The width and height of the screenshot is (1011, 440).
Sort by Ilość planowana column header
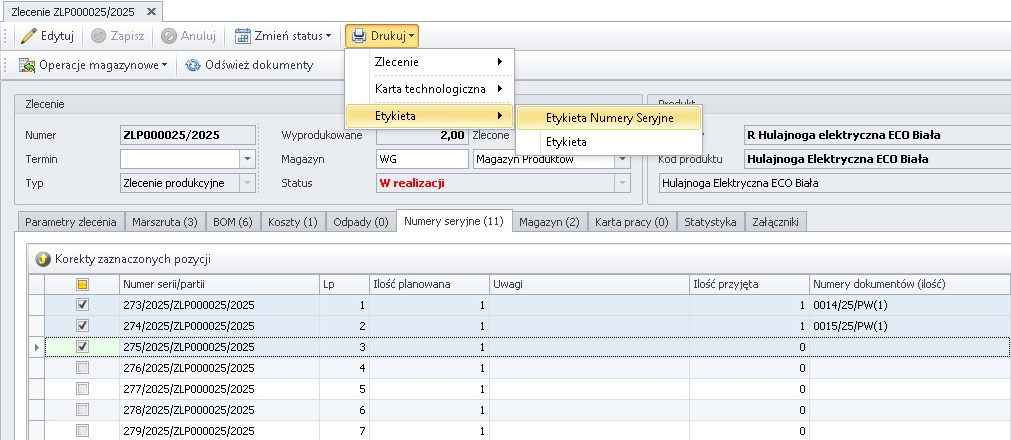point(429,284)
